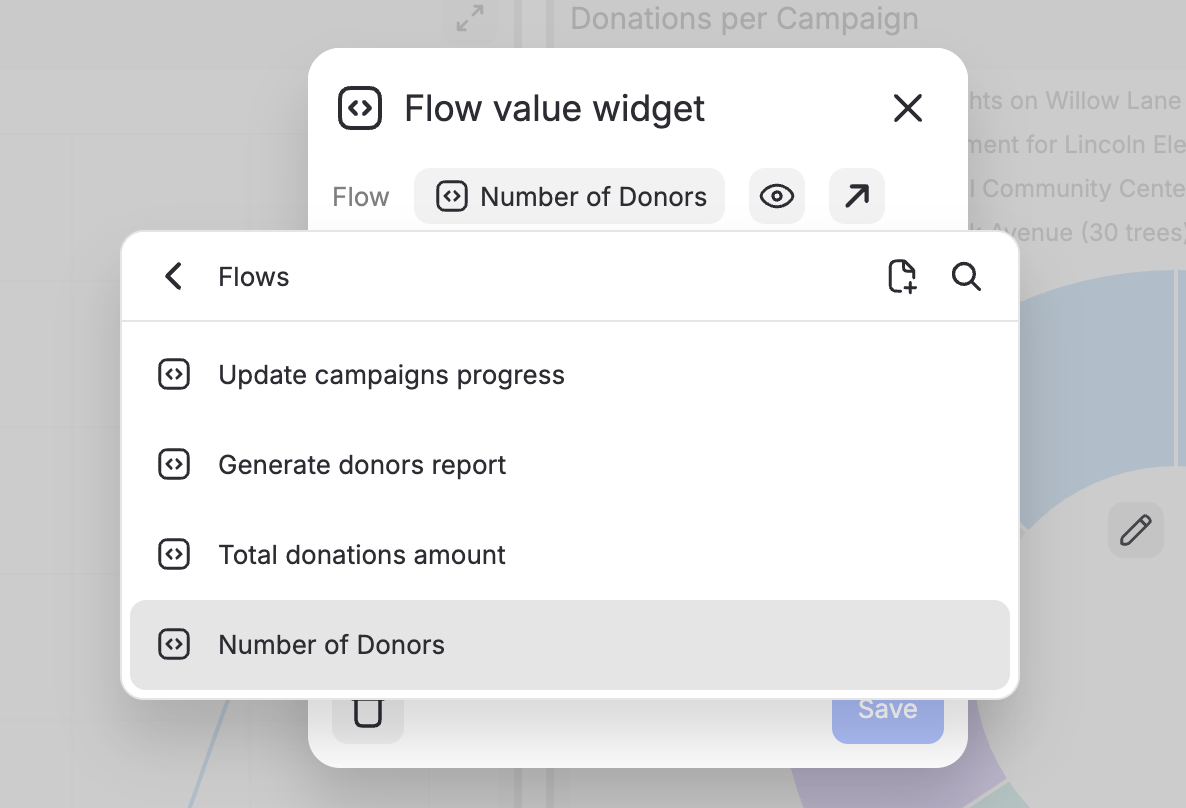
Task: Click the expand arrows icon at top
Action: pyautogui.click(x=470, y=17)
